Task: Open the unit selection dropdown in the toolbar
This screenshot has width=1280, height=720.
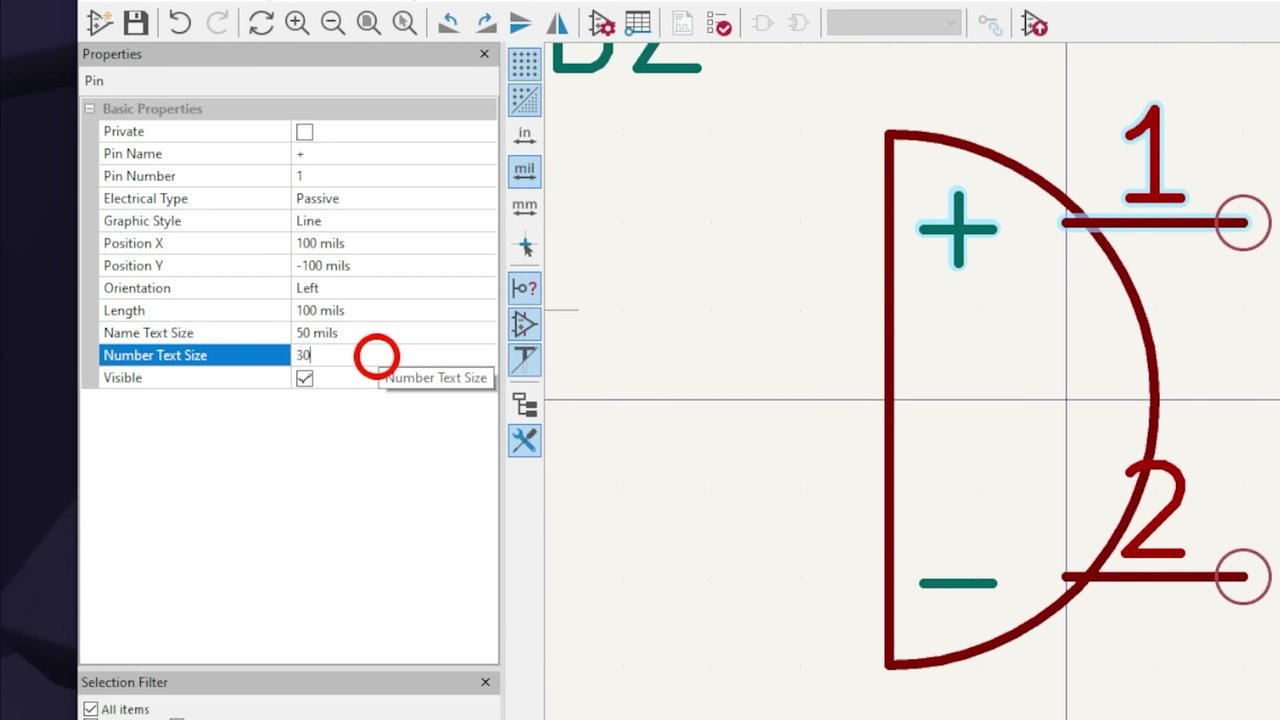Action: point(894,23)
